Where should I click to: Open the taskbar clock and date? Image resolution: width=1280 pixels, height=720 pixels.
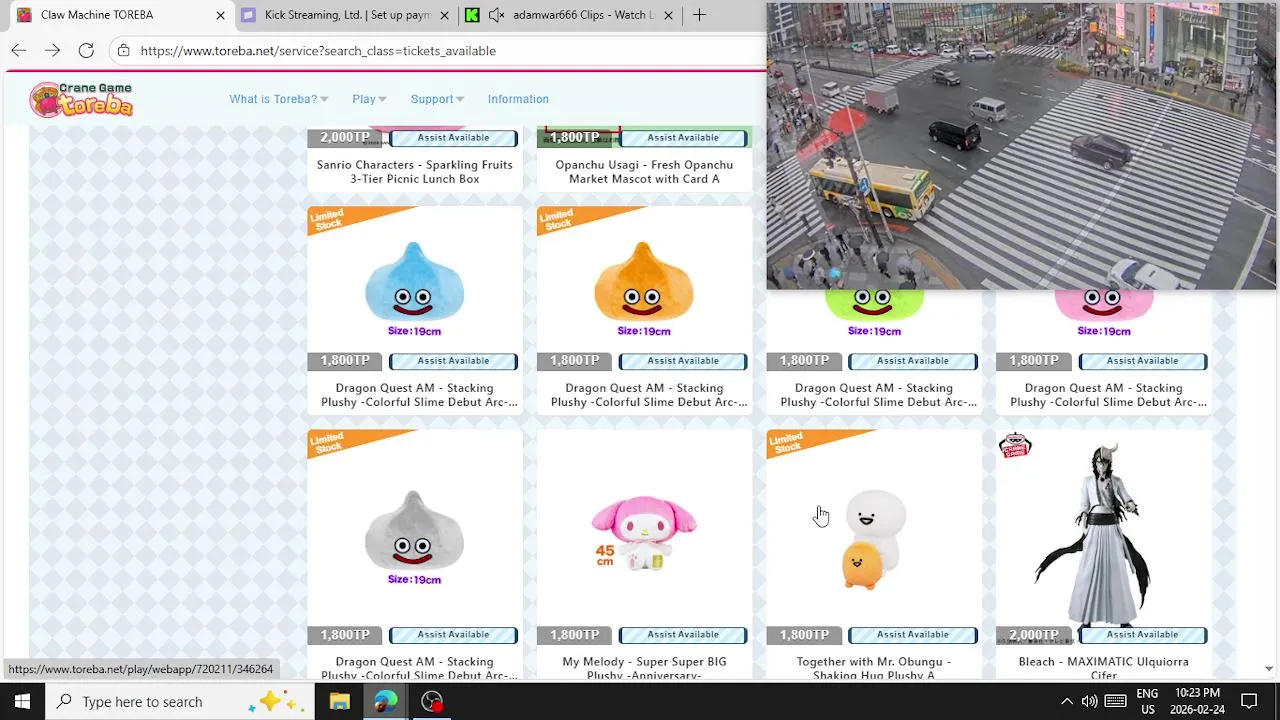(1197, 701)
